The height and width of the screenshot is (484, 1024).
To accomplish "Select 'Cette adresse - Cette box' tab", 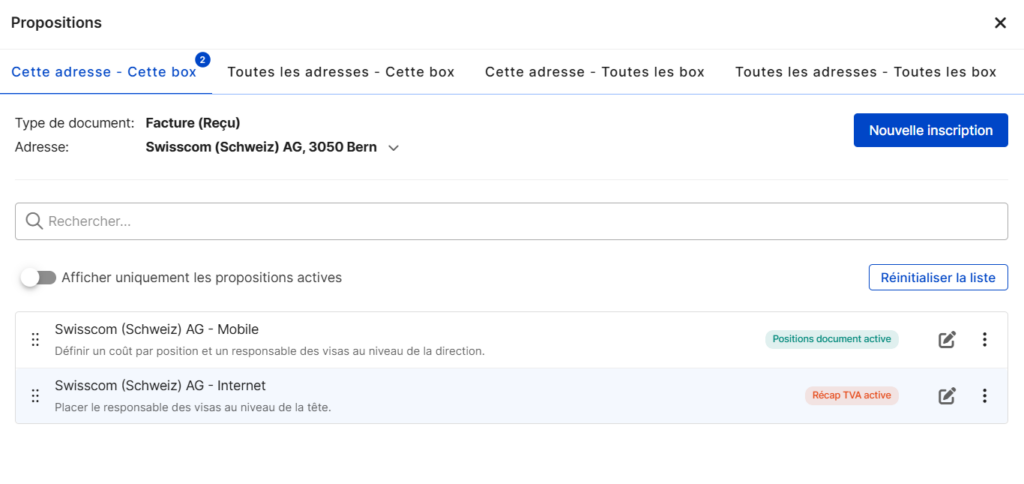I will 104,72.
